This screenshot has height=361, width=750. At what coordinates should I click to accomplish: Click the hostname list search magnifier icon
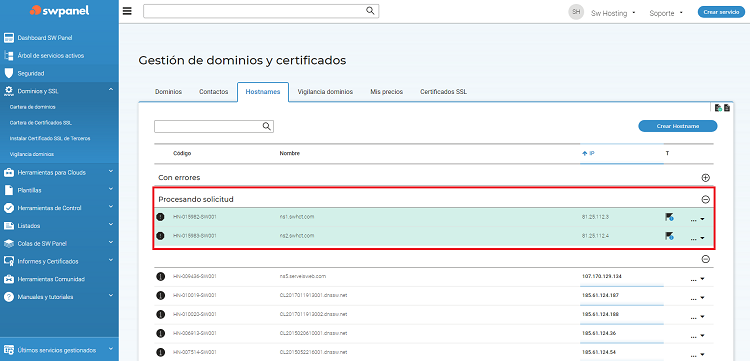coord(267,126)
